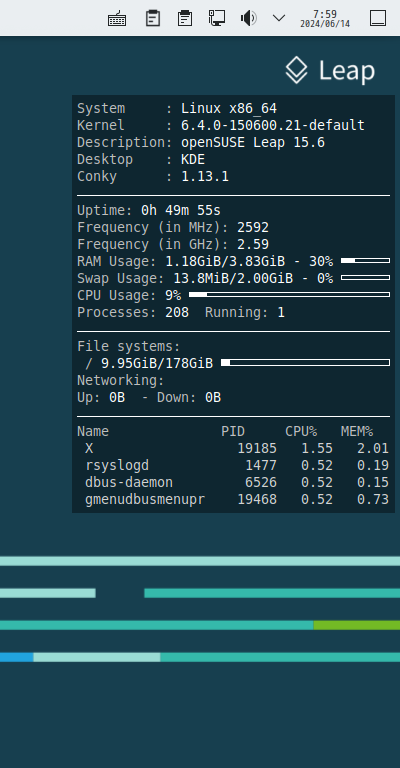Expand hidden system tray icons arrow
Screen dimensions: 400x768
(x=279, y=19)
